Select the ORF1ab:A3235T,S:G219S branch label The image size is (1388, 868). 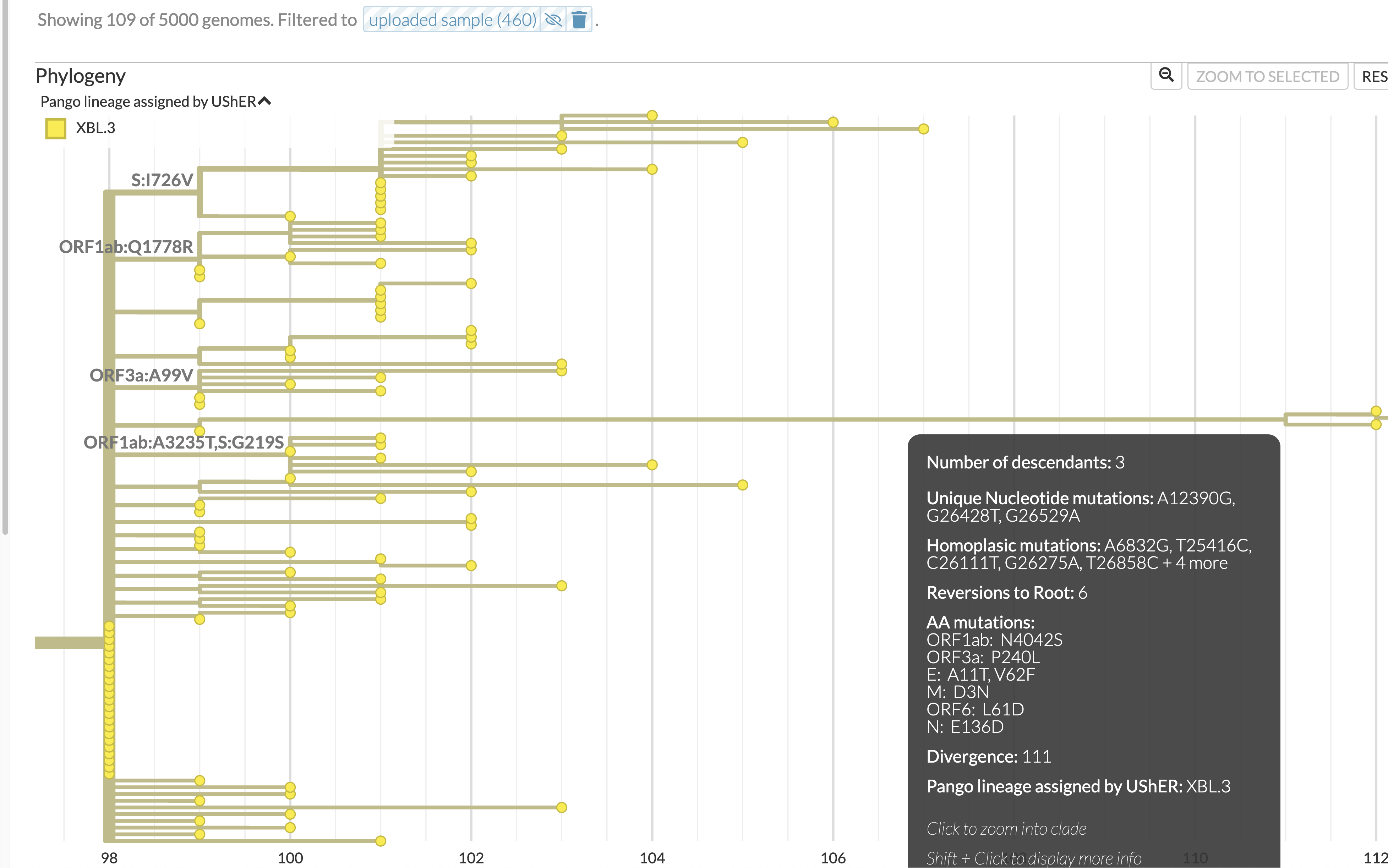[x=183, y=442]
